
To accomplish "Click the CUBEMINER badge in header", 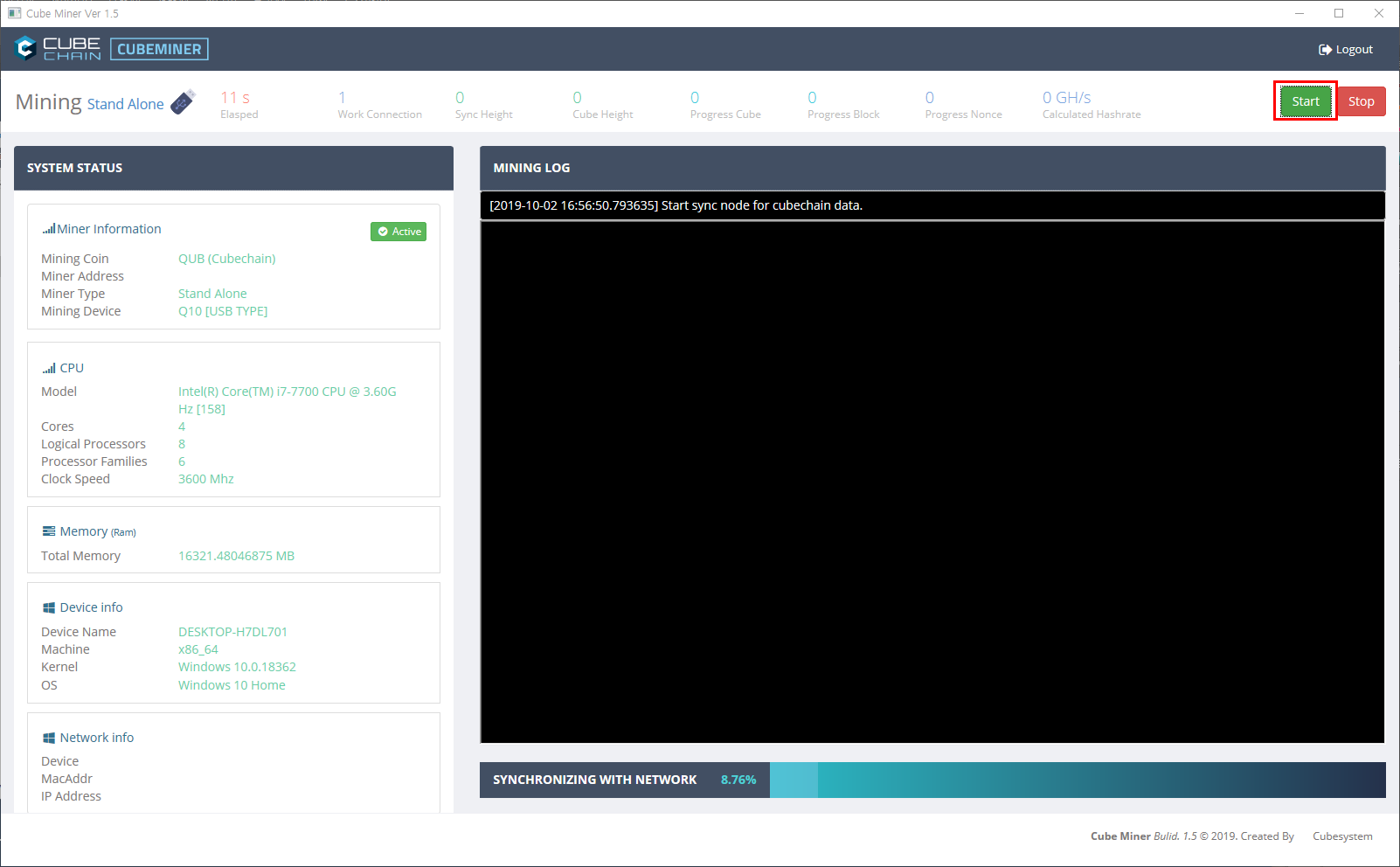I will (x=159, y=49).
